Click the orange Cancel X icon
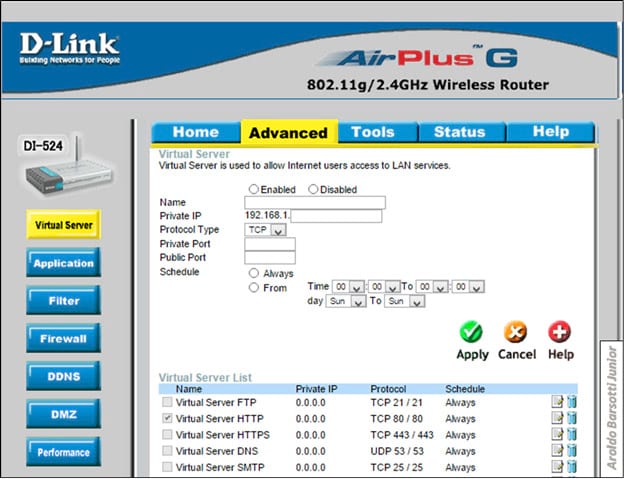 tap(515, 333)
